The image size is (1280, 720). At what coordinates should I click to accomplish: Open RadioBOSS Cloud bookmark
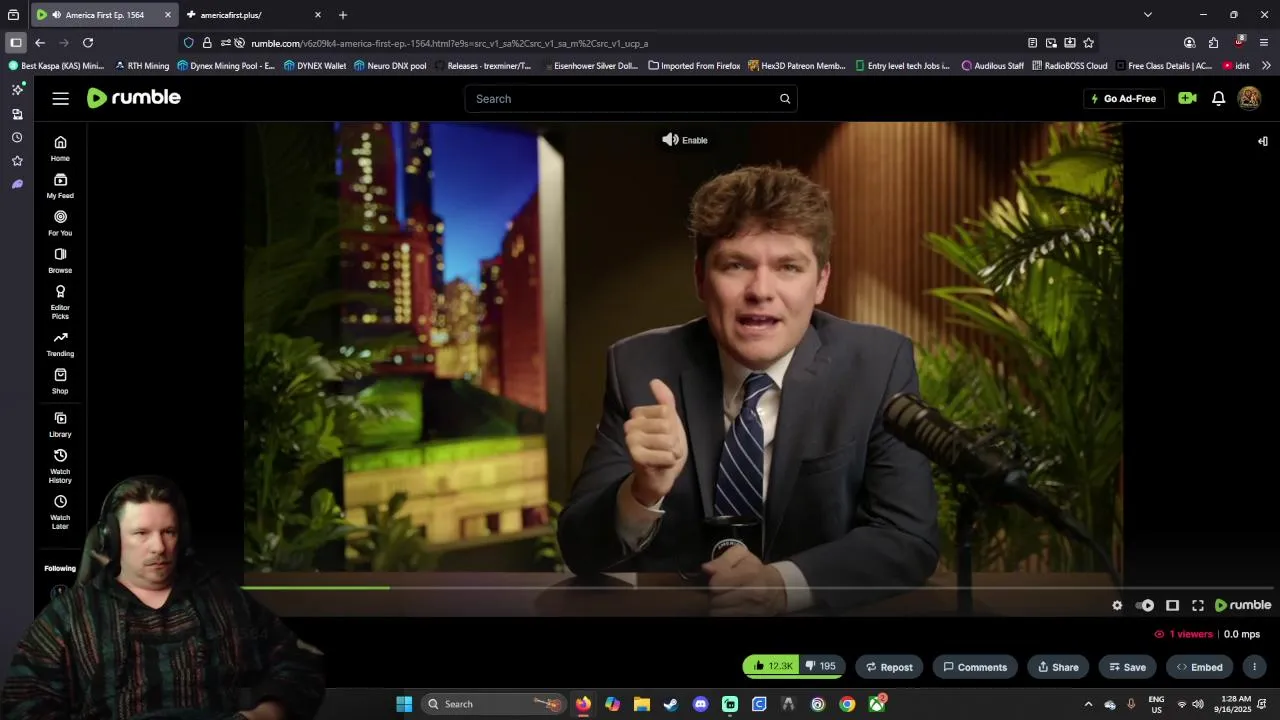(x=1069, y=66)
